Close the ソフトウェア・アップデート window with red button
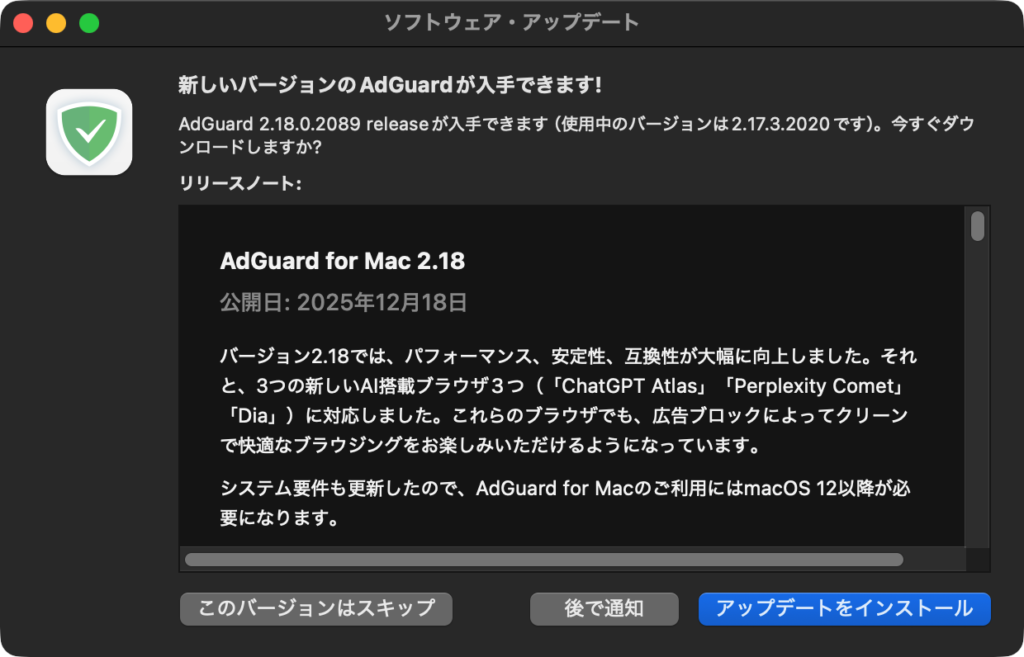The height and width of the screenshot is (657, 1024). pos(24,23)
